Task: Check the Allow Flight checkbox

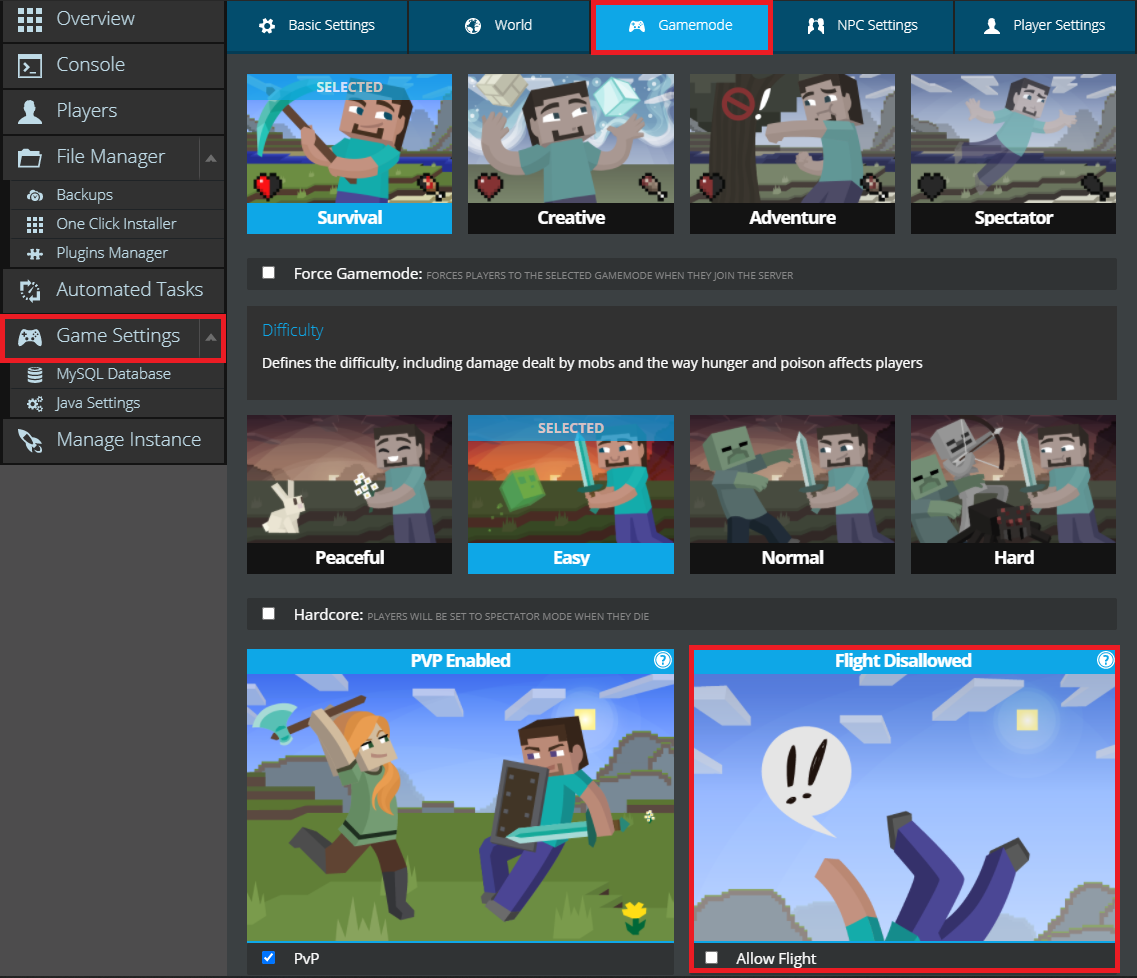Action: (711, 958)
